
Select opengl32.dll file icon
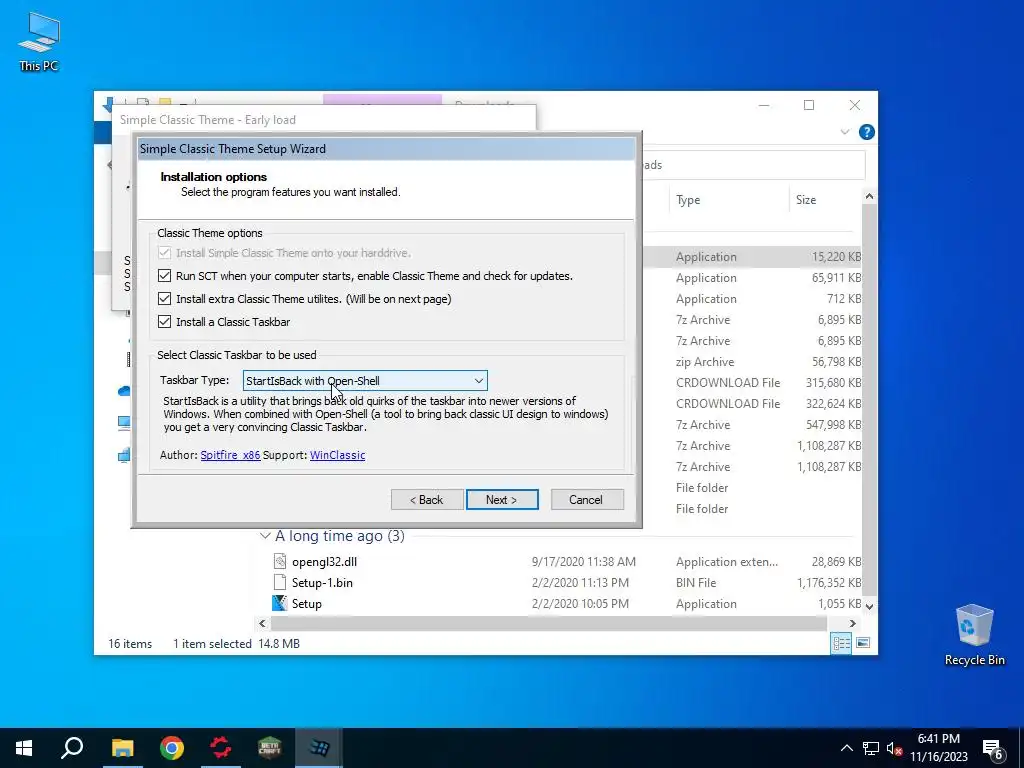coord(280,562)
